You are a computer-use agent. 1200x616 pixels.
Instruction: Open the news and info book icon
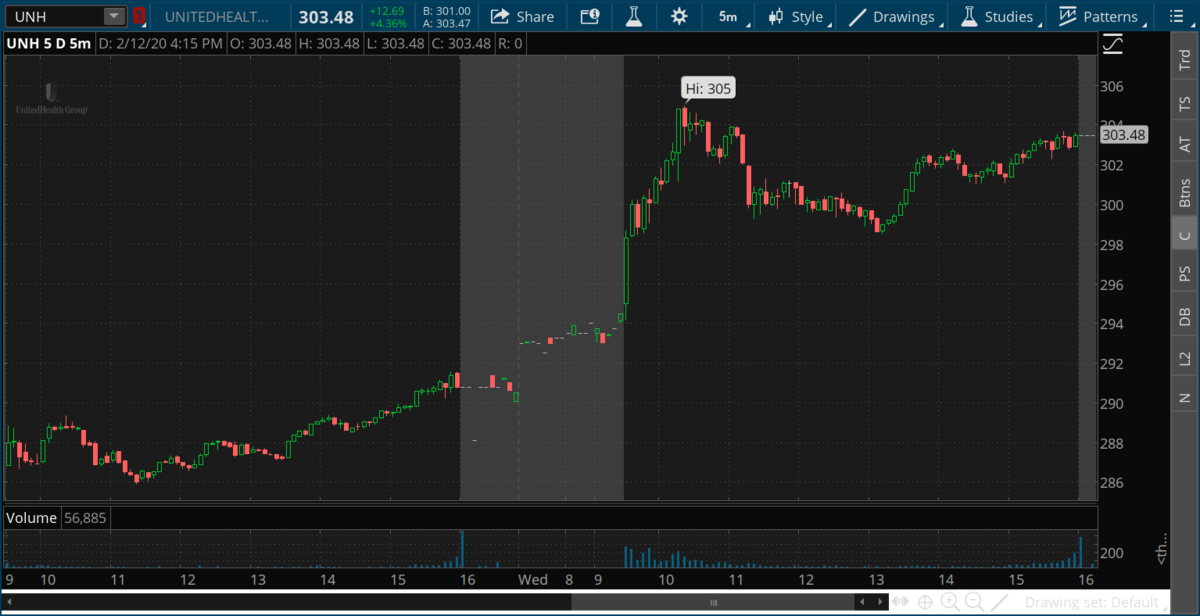click(x=590, y=17)
